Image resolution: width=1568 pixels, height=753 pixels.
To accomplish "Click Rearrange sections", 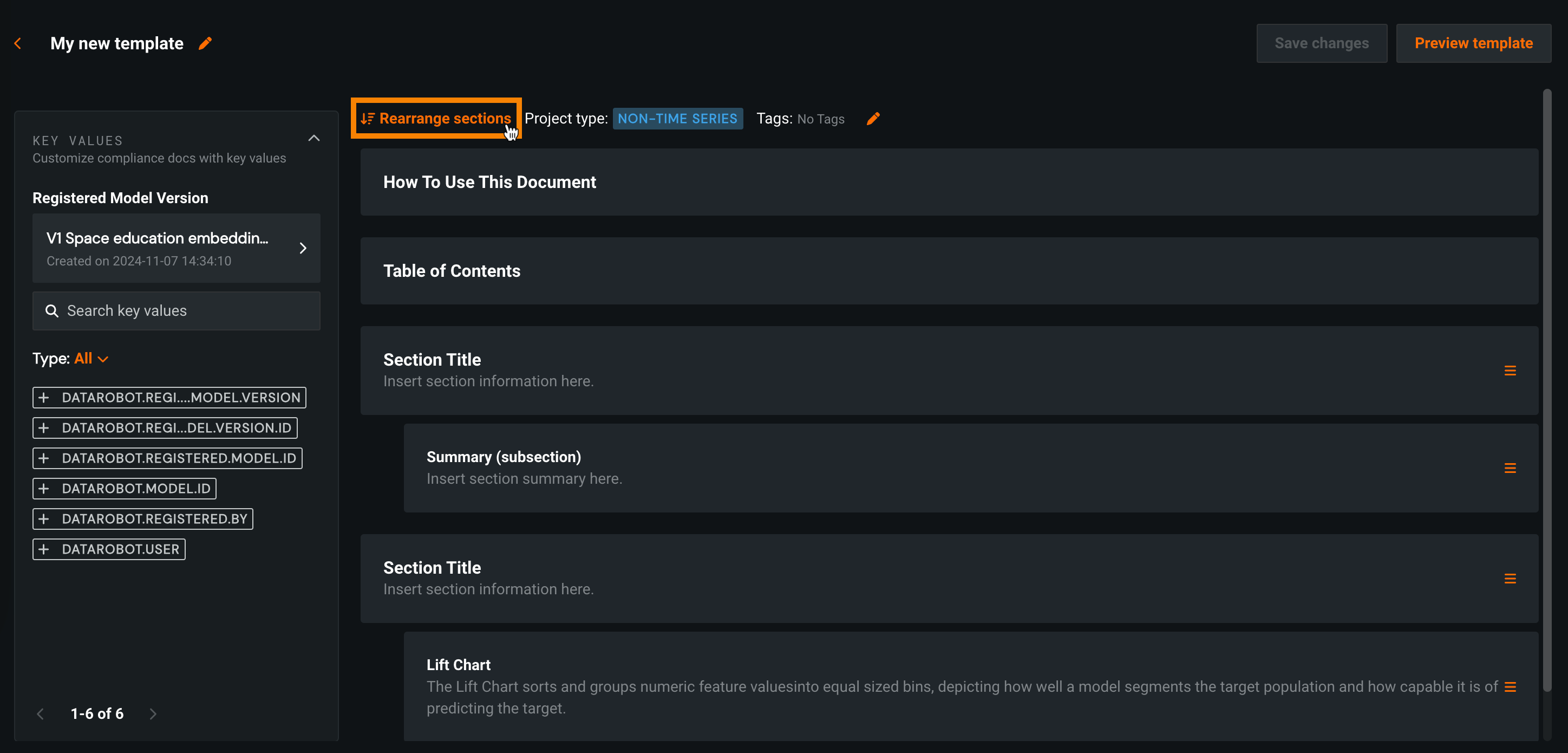I will pyautogui.click(x=436, y=118).
